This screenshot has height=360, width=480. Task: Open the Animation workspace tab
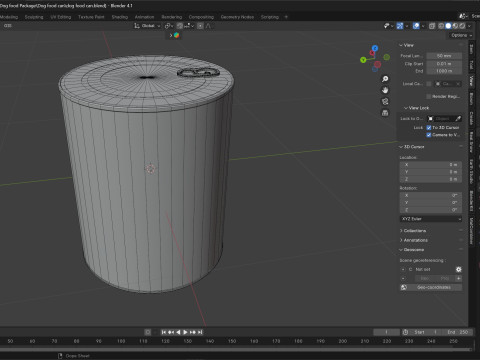(144, 17)
